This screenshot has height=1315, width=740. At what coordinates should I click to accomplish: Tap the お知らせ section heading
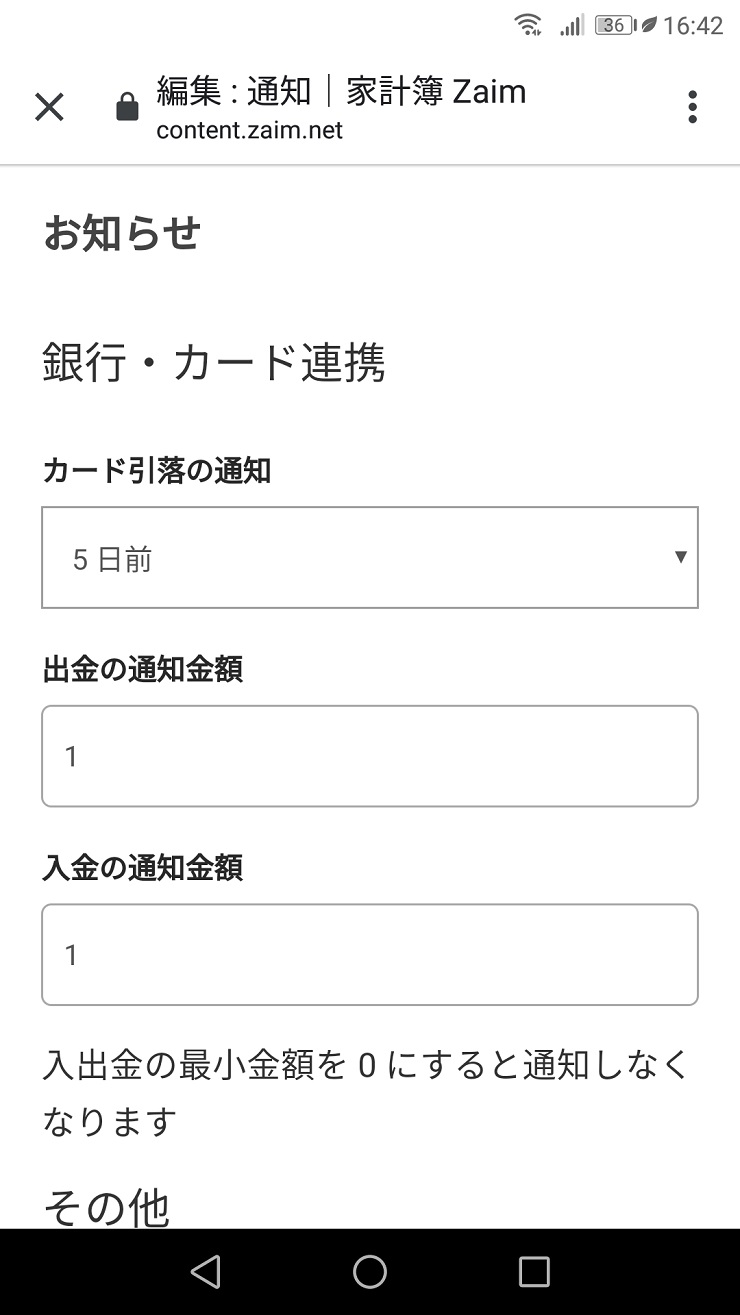123,233
